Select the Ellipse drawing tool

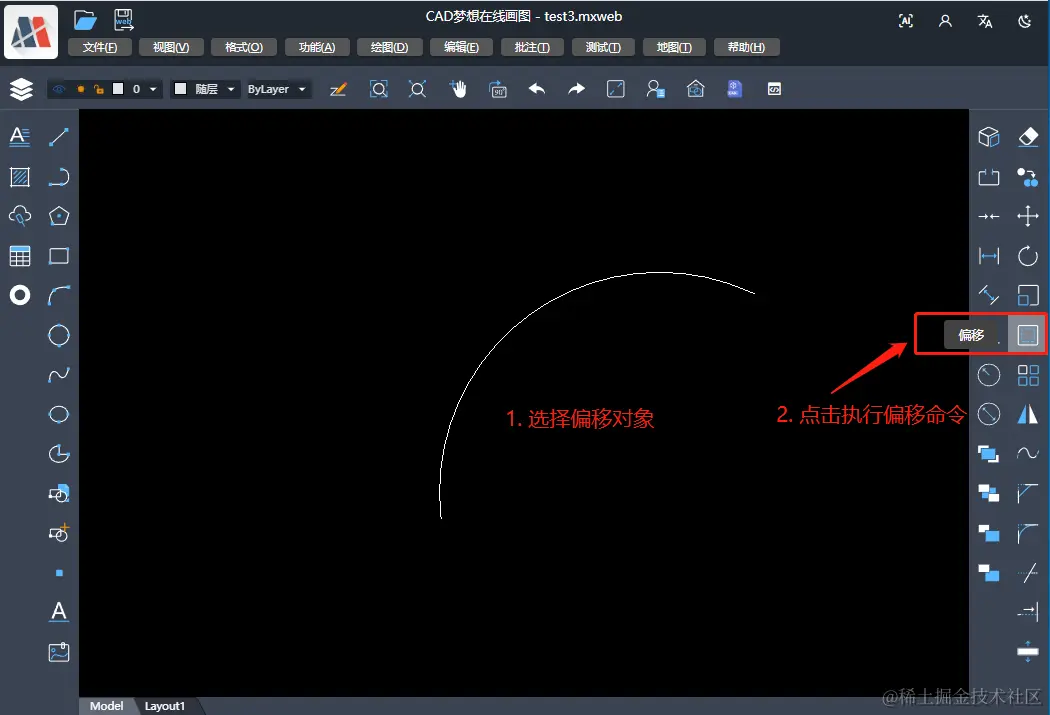(59, 414)
